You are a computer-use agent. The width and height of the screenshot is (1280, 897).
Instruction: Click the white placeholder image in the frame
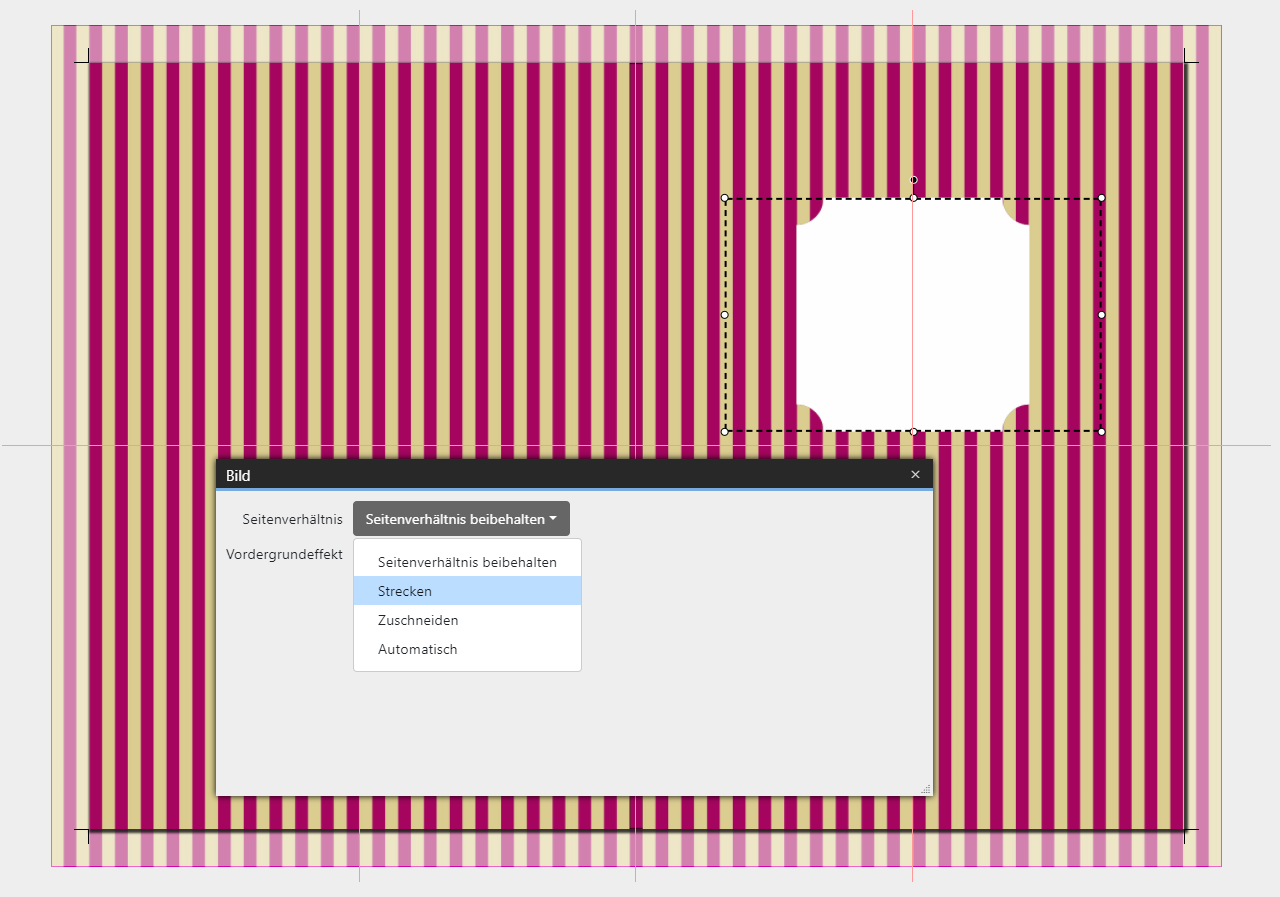[913, 315]
